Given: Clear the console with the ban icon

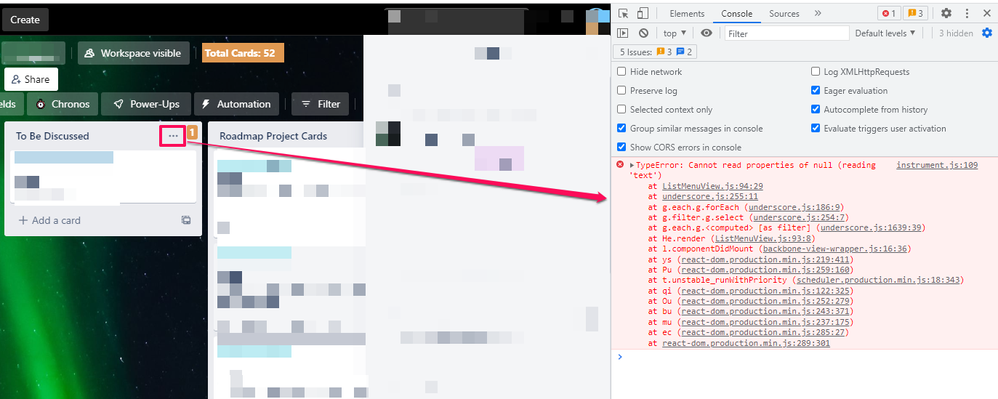Looking at the screenshot, I should [643, 33].
